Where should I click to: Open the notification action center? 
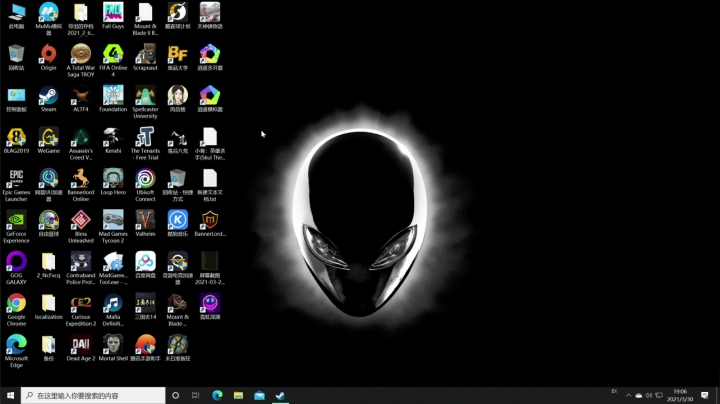[705, 395]
